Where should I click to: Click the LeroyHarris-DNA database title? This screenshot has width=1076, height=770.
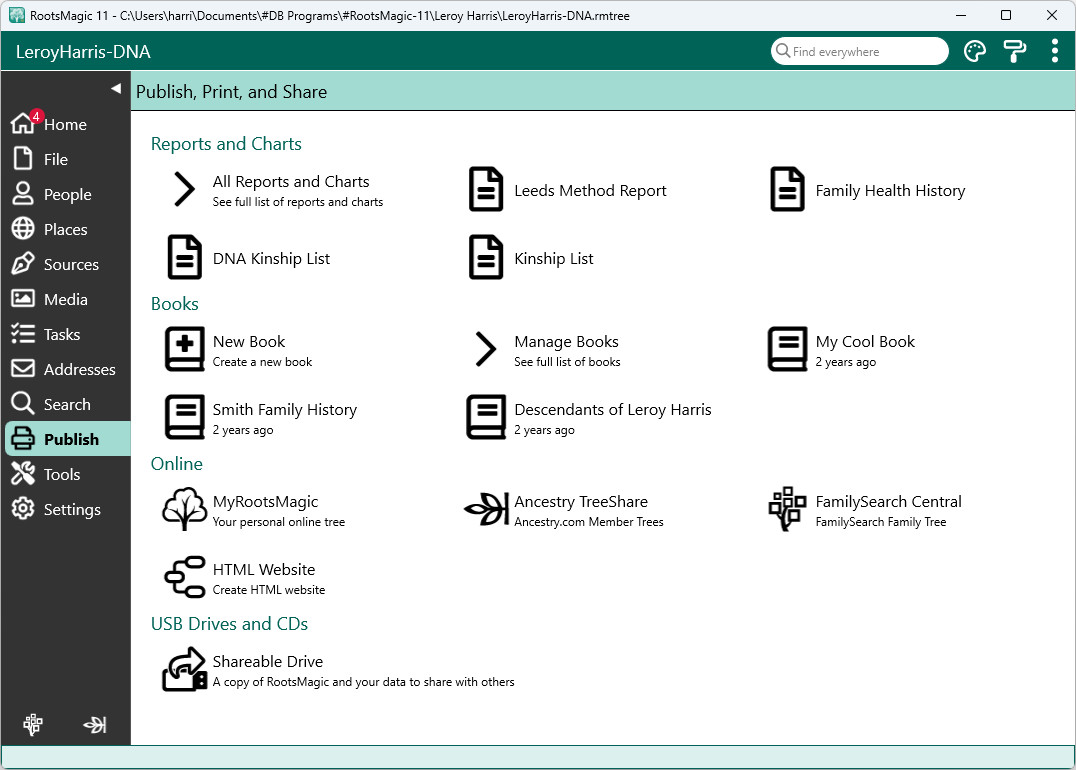coord(83,52)
